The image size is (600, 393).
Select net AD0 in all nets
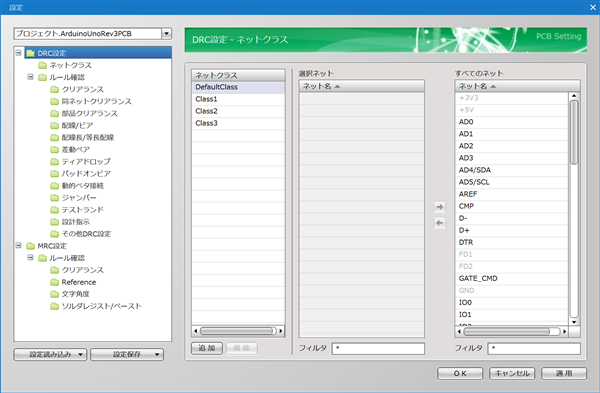point(512,122)
